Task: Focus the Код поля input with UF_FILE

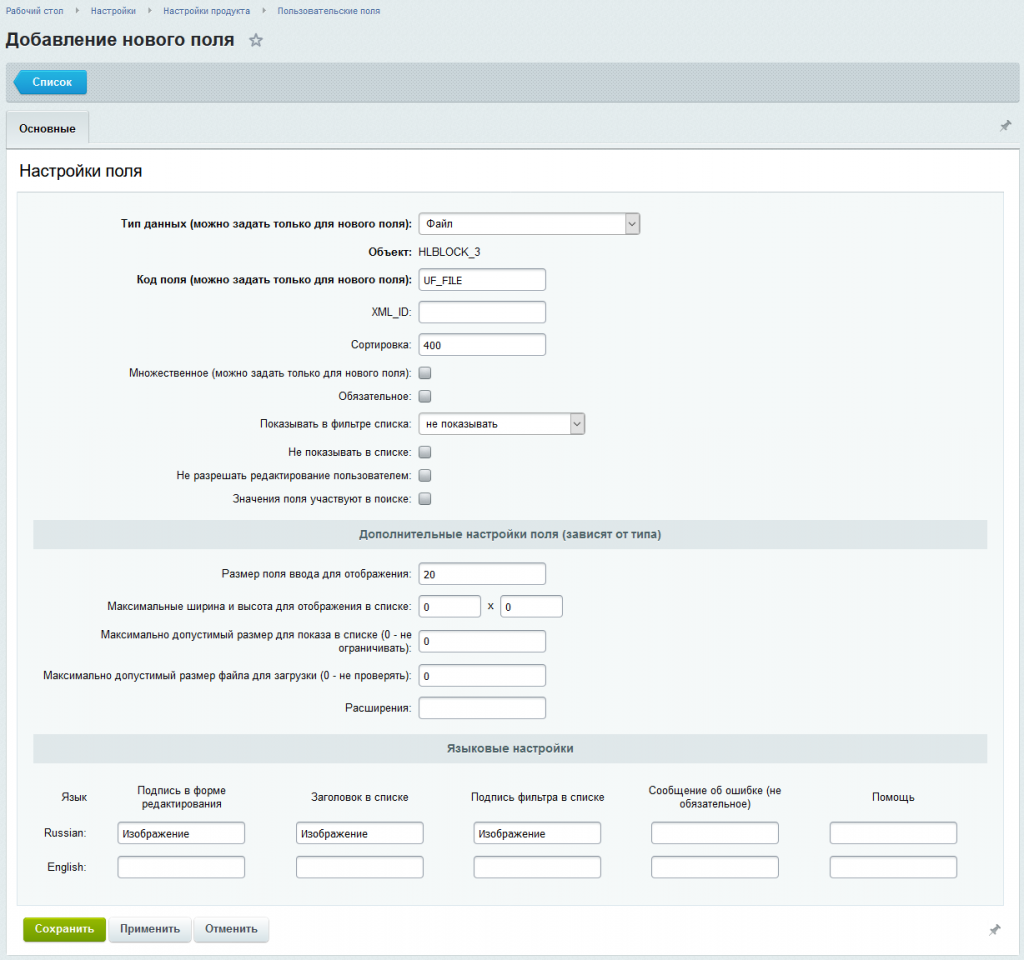Action: click(482, 280)
